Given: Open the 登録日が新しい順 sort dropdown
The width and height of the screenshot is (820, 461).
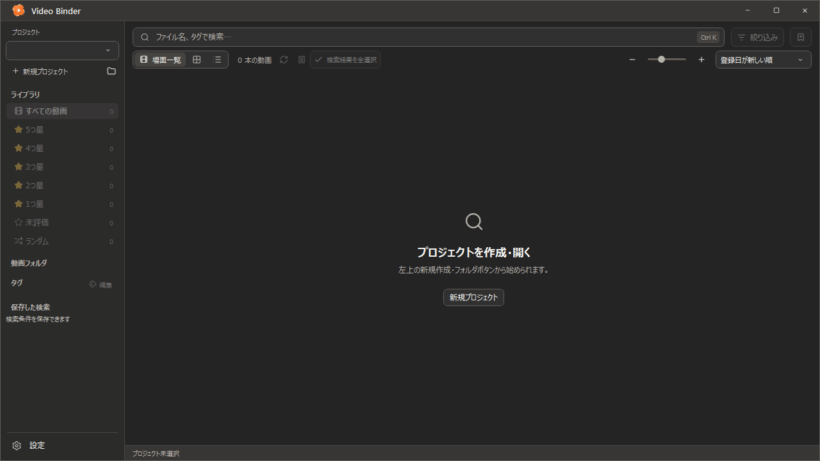Looking at the screenshot, I should tap(763, 60).
